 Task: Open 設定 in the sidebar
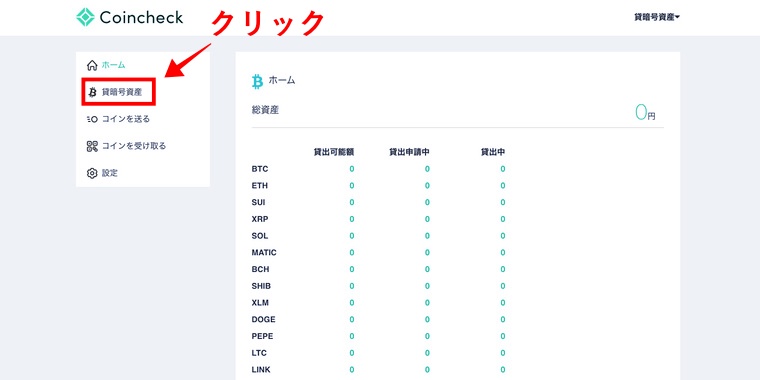pyautogui.click(x=110, y=173)
